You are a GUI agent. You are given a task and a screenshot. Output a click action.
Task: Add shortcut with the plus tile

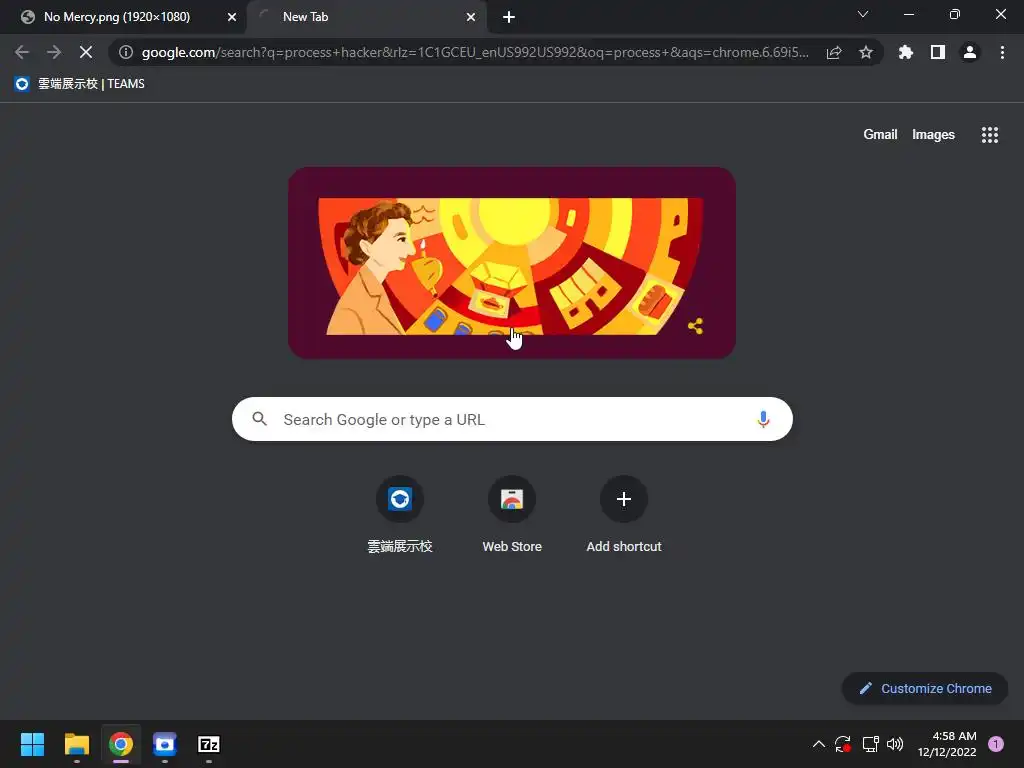tap(624, 515)
